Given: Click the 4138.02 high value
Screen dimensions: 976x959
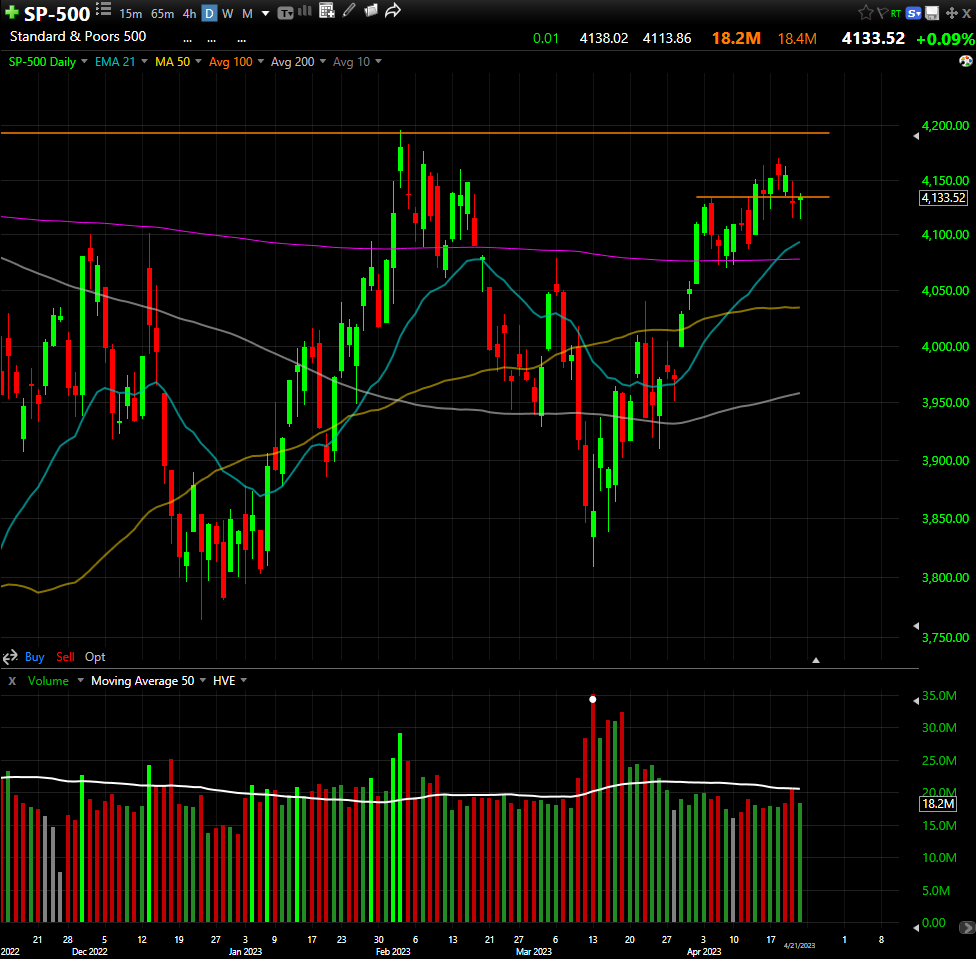Looking at the screenshot, I should pyautogui.click(x=604, y=39).
